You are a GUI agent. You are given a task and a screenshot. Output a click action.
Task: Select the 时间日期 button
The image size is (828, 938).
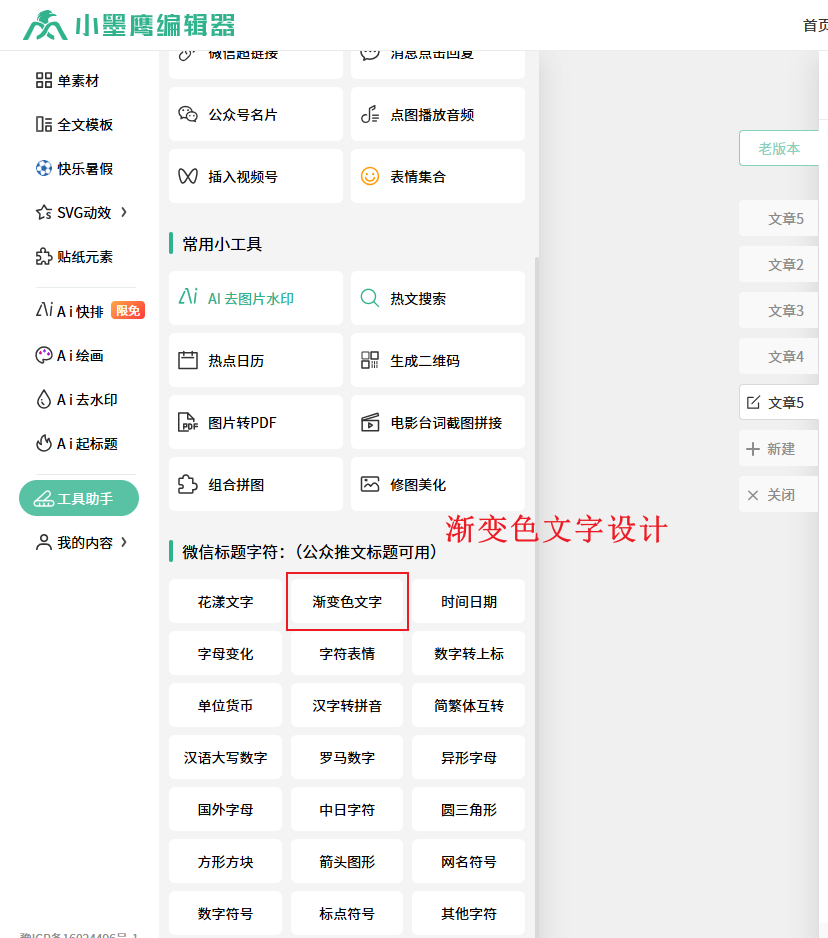[468, 601]
